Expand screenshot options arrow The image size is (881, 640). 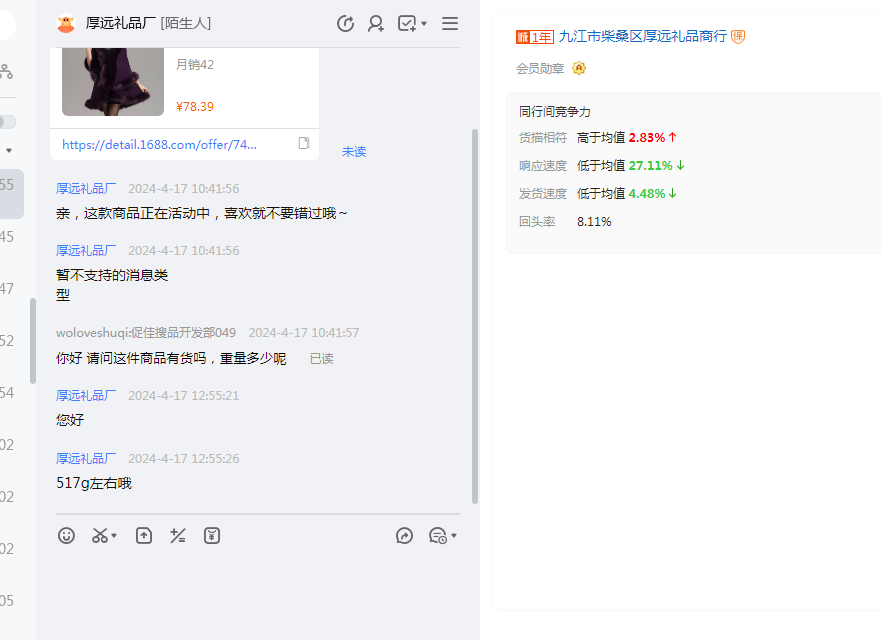coord(114,535)
